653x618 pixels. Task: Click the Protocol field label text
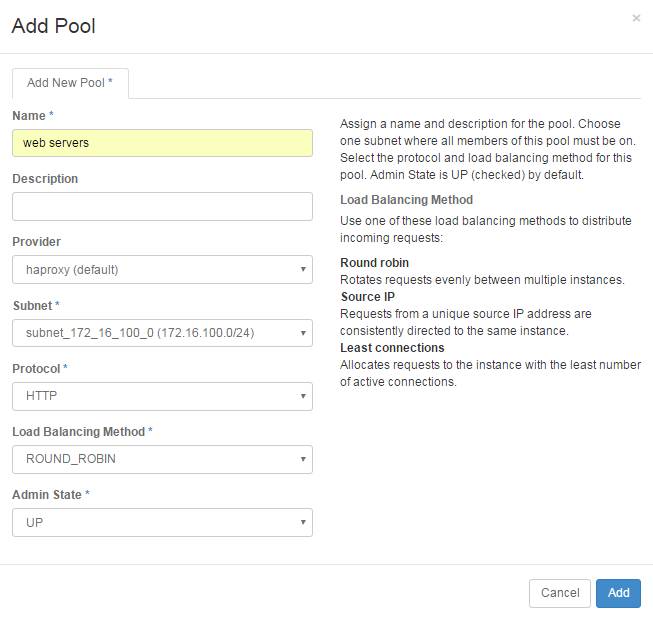(36, 368)
